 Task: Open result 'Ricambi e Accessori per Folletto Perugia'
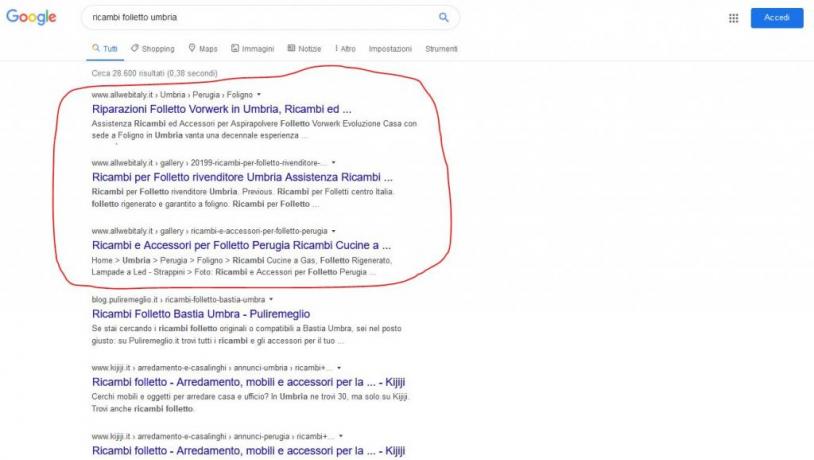[x=241, y=245]
